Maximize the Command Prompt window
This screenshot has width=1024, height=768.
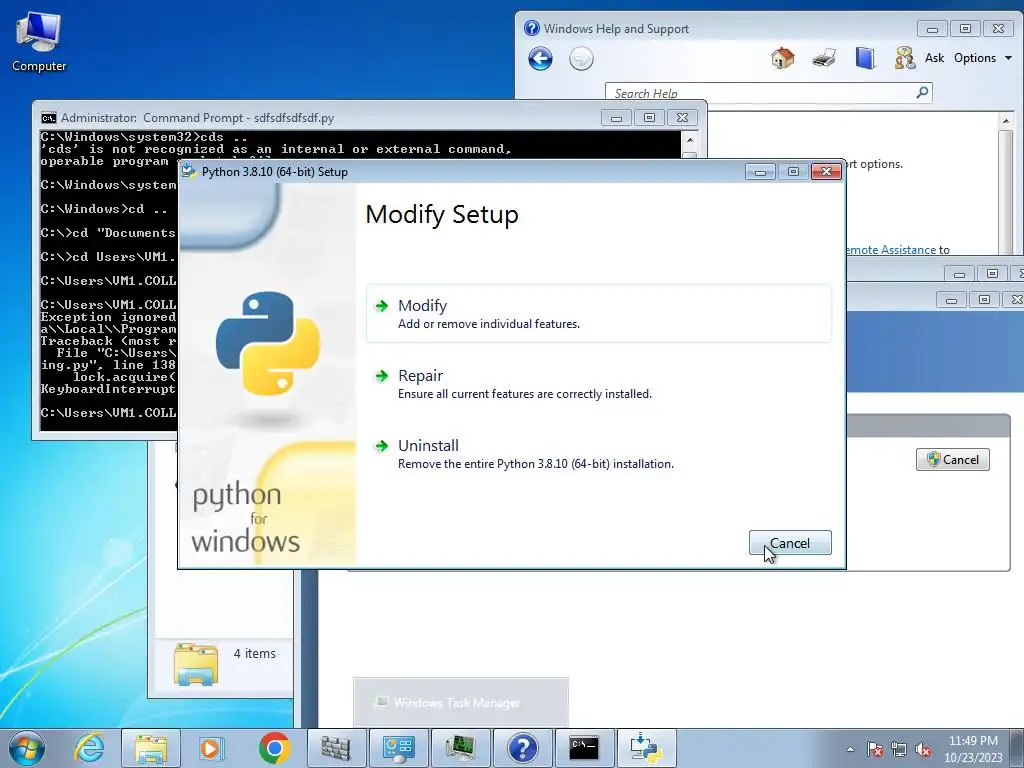click(x=649, y=118)
